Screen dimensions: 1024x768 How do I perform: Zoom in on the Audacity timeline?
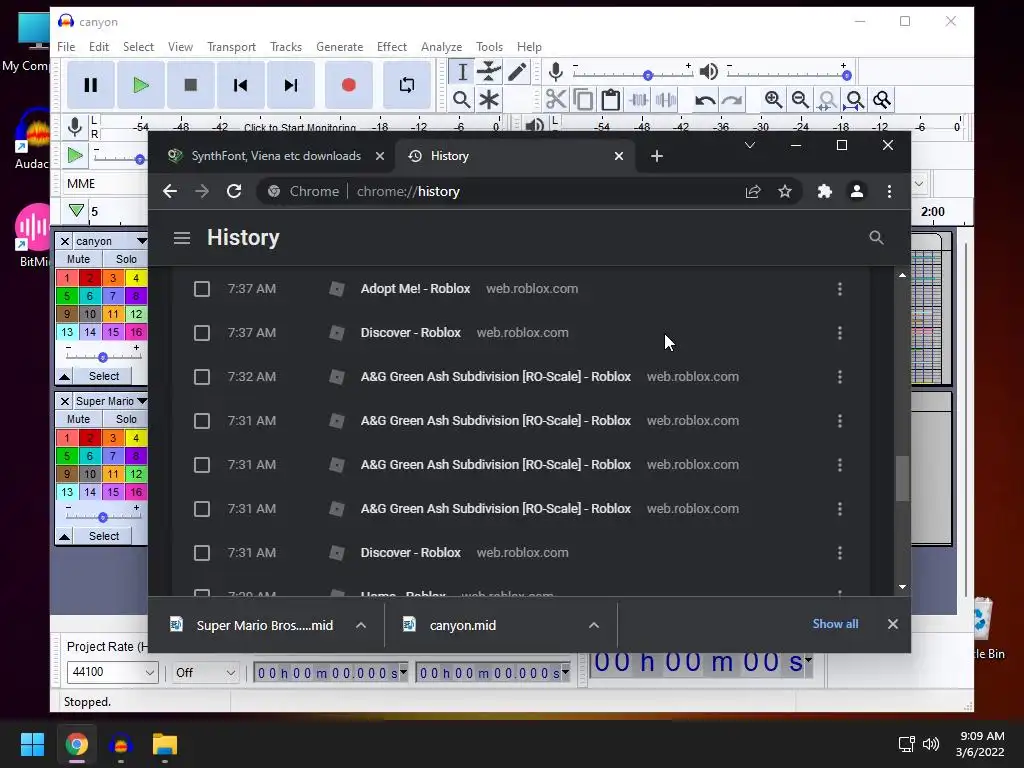773,100
